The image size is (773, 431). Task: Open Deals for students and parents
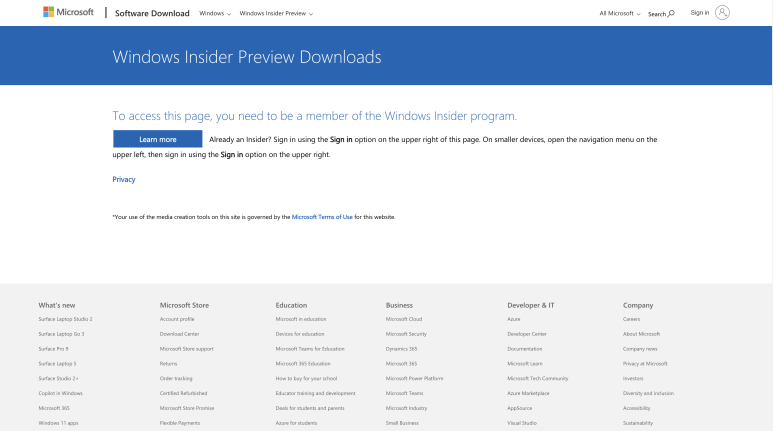pyautogui.click(x=310, y=408)
